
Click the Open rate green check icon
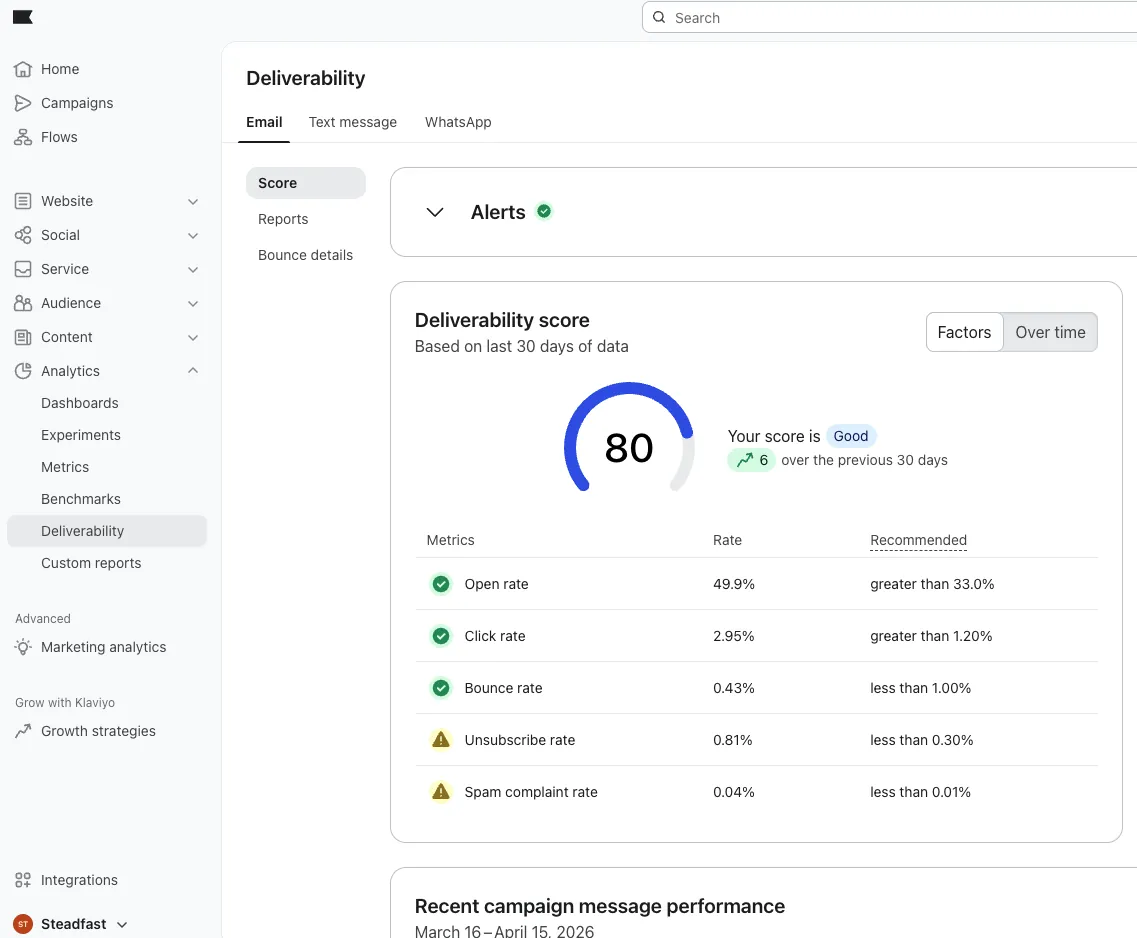[x=441, y=584]
